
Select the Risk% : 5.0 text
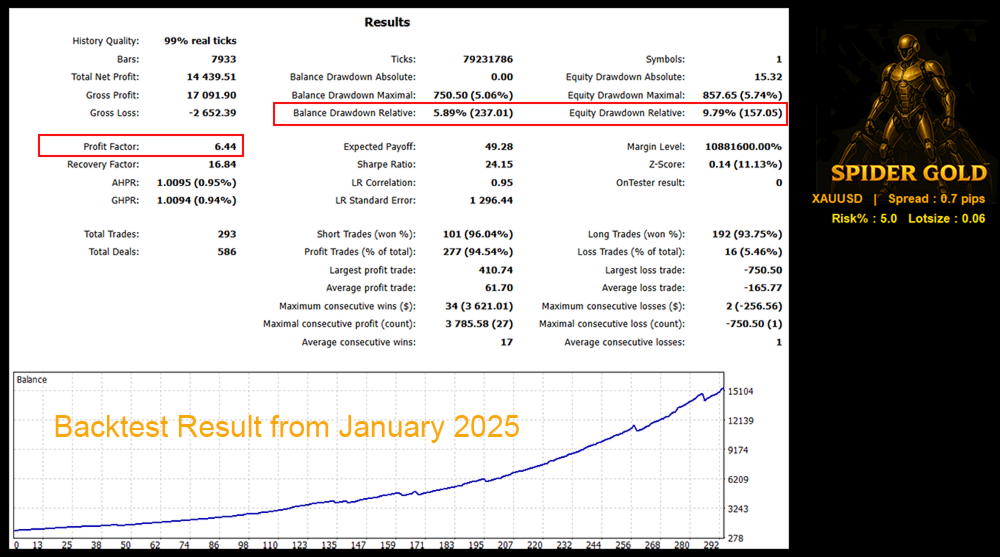864,219
